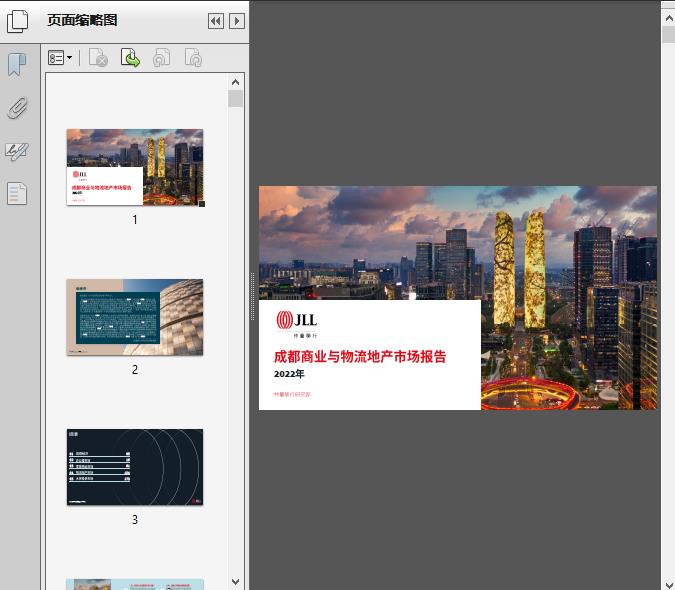
Task: Click page number 2 label under thumbnail
Action: tap(135, 370)
